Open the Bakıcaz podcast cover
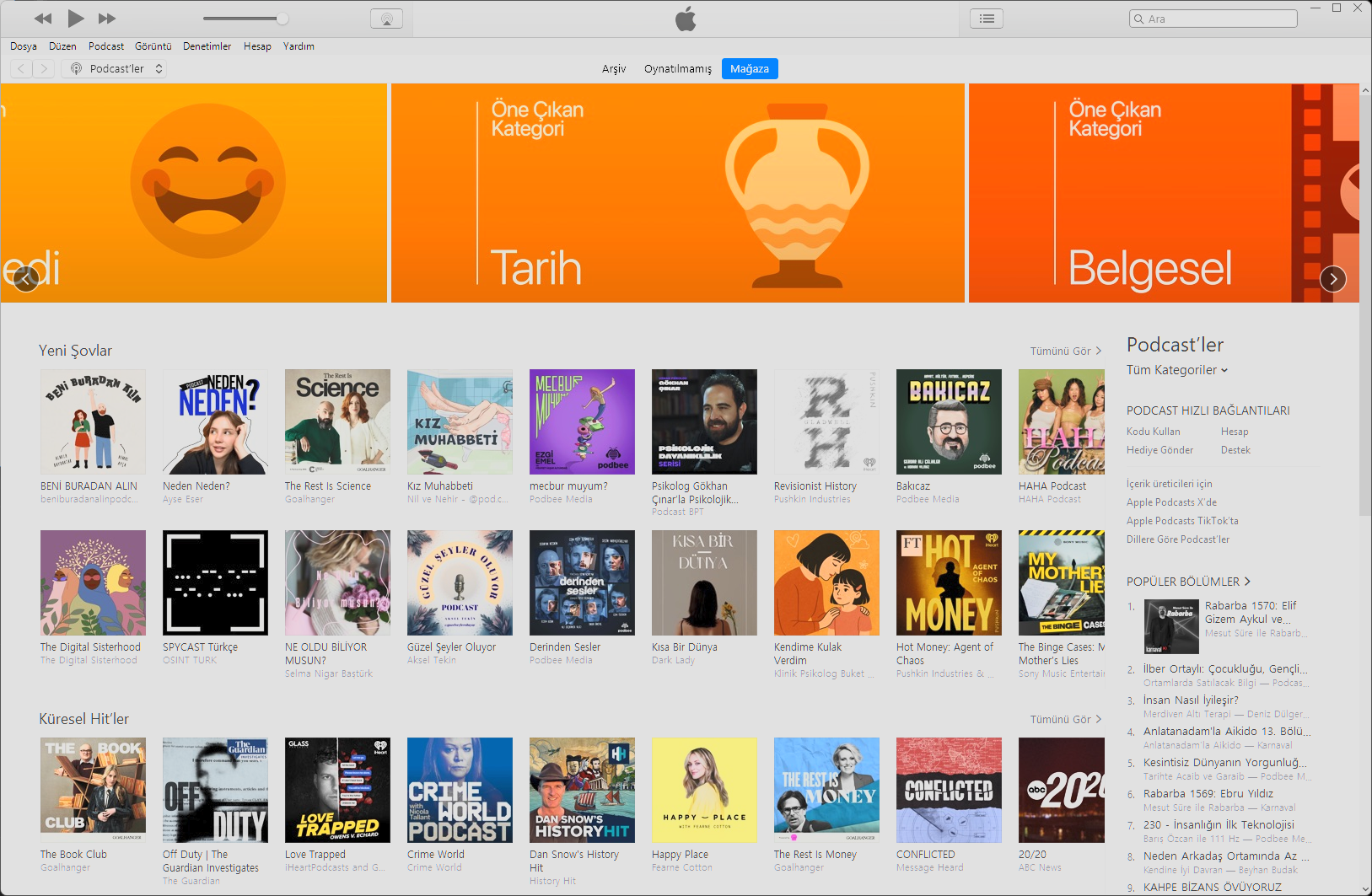Screen dimensions: 1372x896 (x=949, y=421)
